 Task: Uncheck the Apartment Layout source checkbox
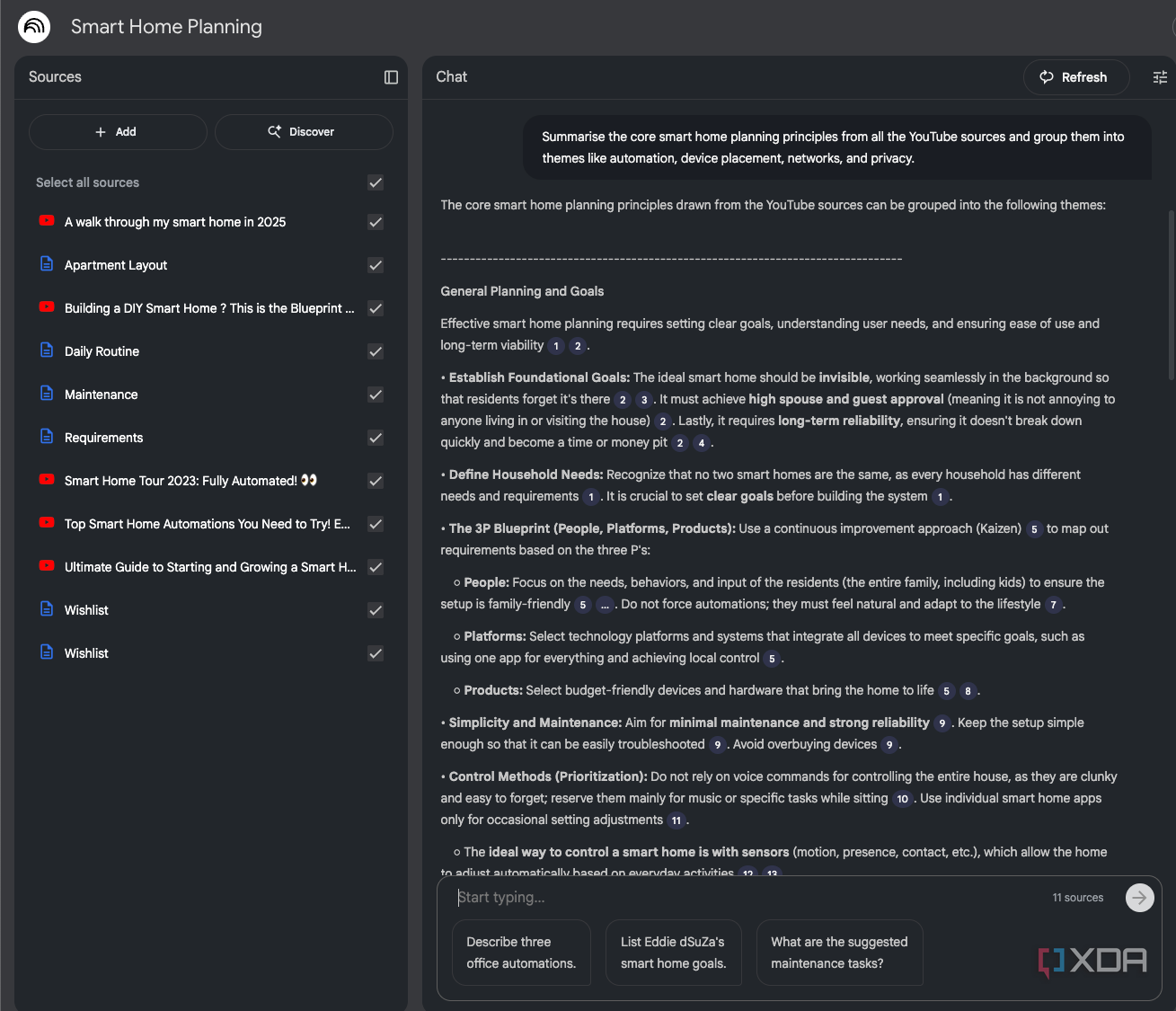pyautogui.click(x=376, y=265)
